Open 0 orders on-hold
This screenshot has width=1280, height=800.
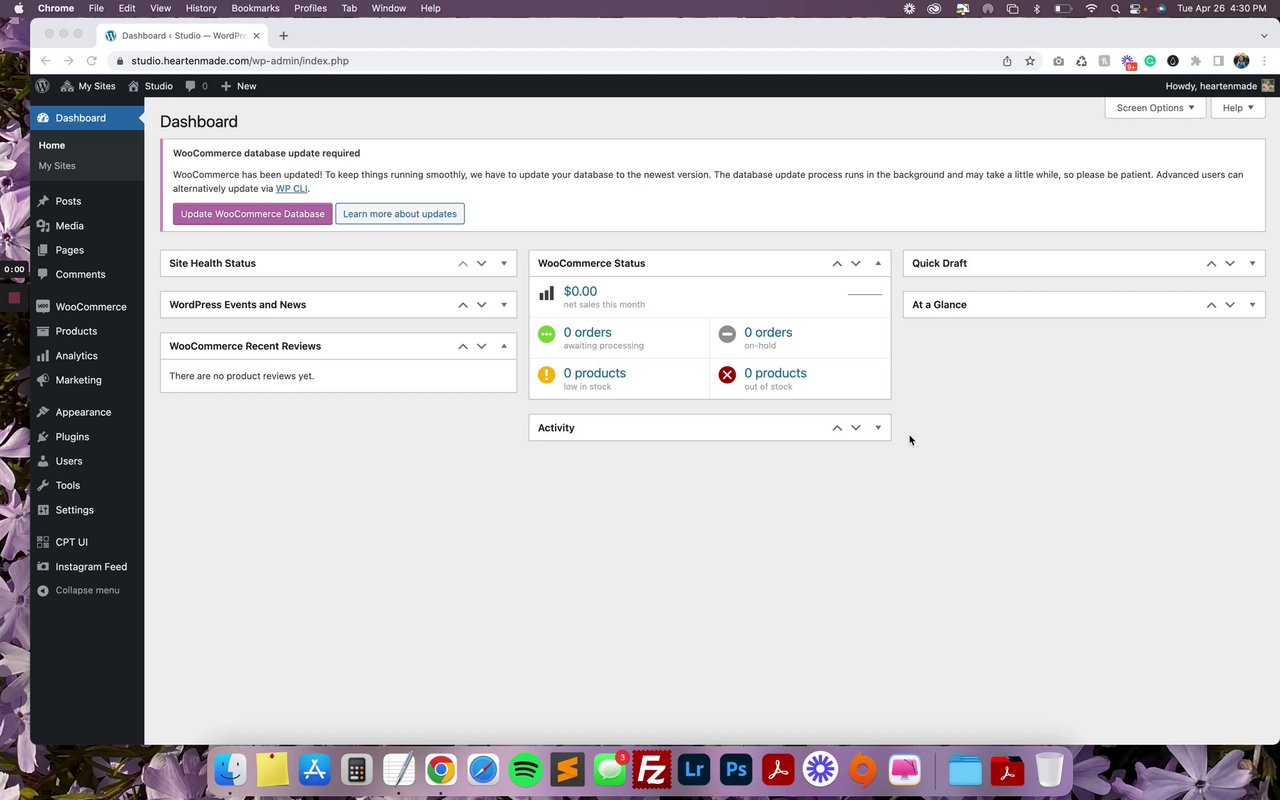[768, 332]
